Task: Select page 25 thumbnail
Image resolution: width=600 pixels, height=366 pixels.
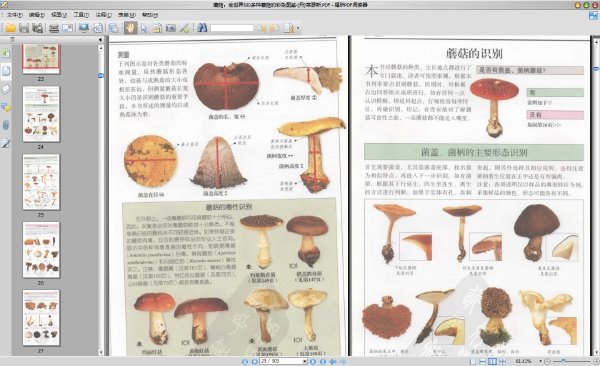Action: [41, 182]
